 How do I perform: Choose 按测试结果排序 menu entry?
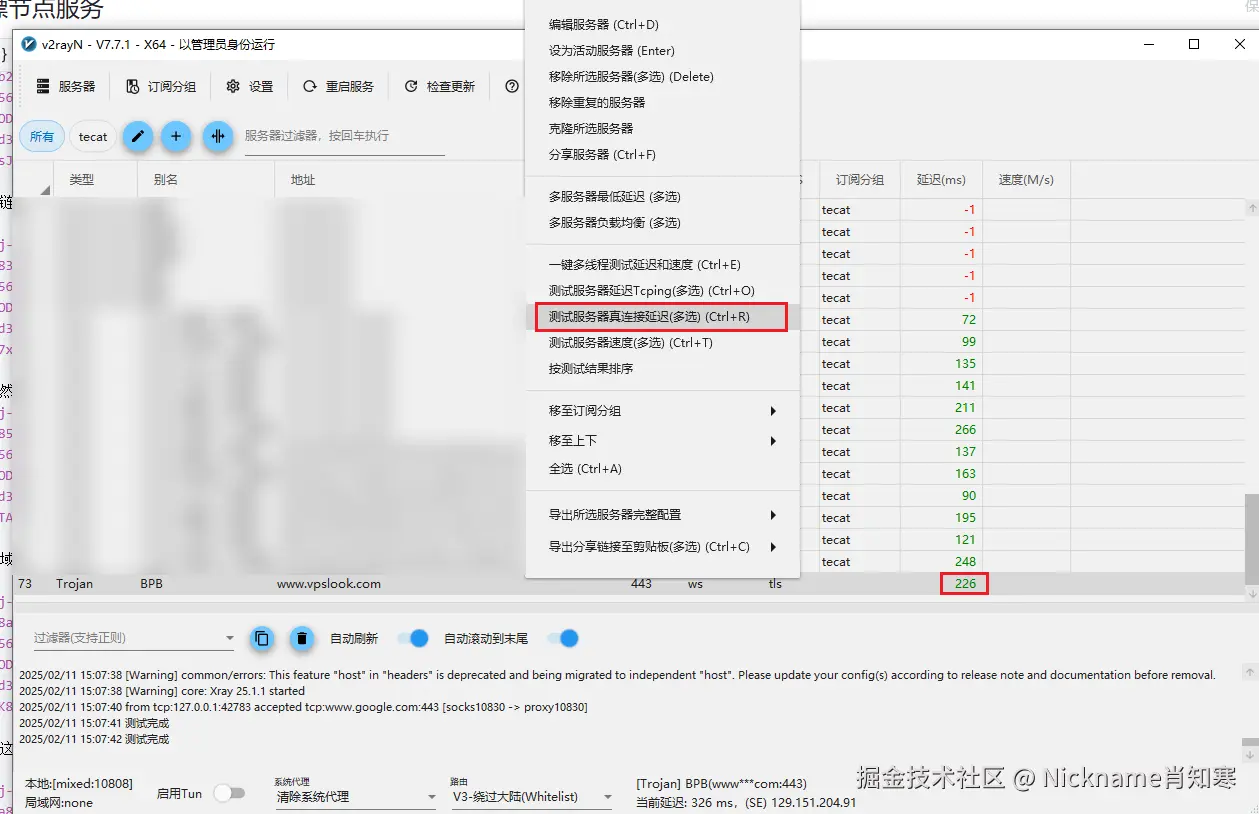[x=662, y=369]
